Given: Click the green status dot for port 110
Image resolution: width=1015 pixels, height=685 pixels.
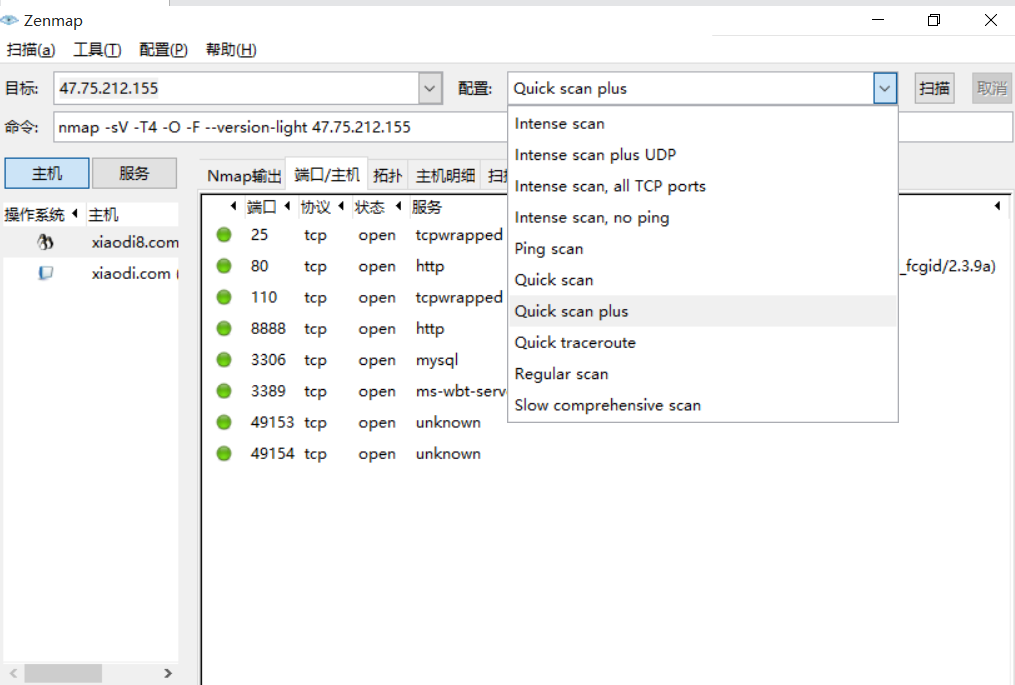Looking at the screenshot, I should 224,297.
